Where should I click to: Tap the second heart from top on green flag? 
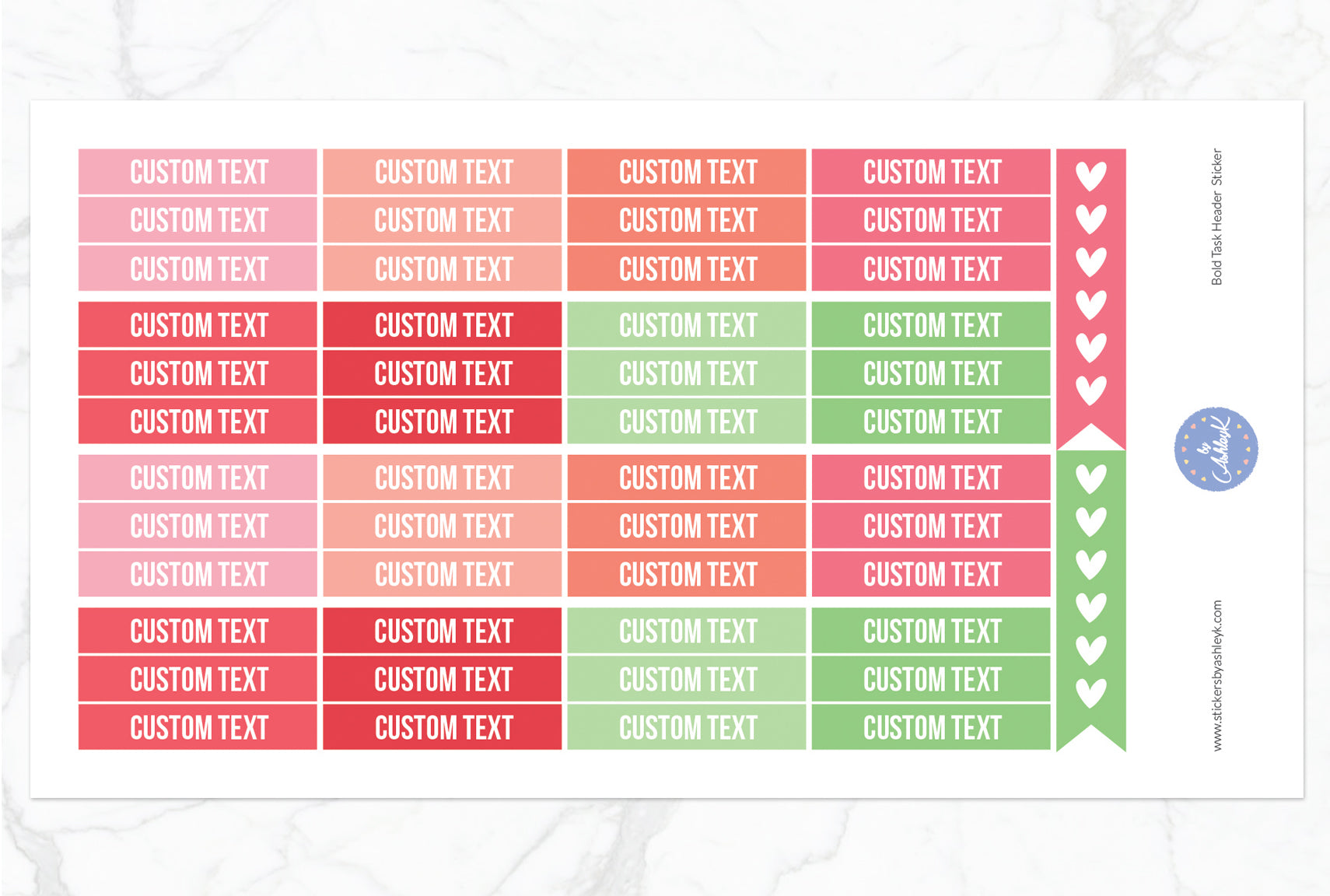tap(1090, 521)
